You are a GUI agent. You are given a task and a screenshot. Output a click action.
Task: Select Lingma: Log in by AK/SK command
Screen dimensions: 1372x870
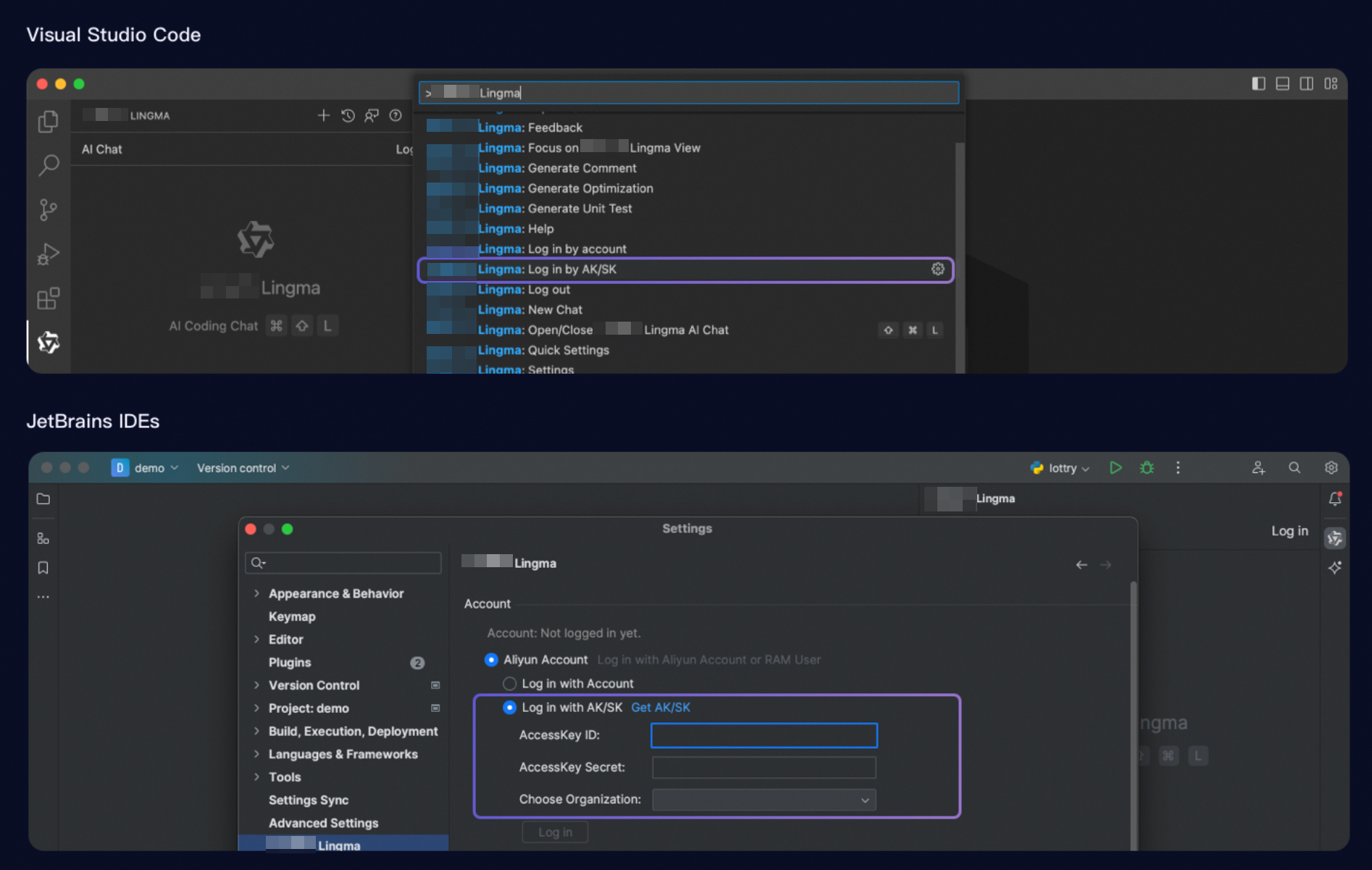point(685,269)
